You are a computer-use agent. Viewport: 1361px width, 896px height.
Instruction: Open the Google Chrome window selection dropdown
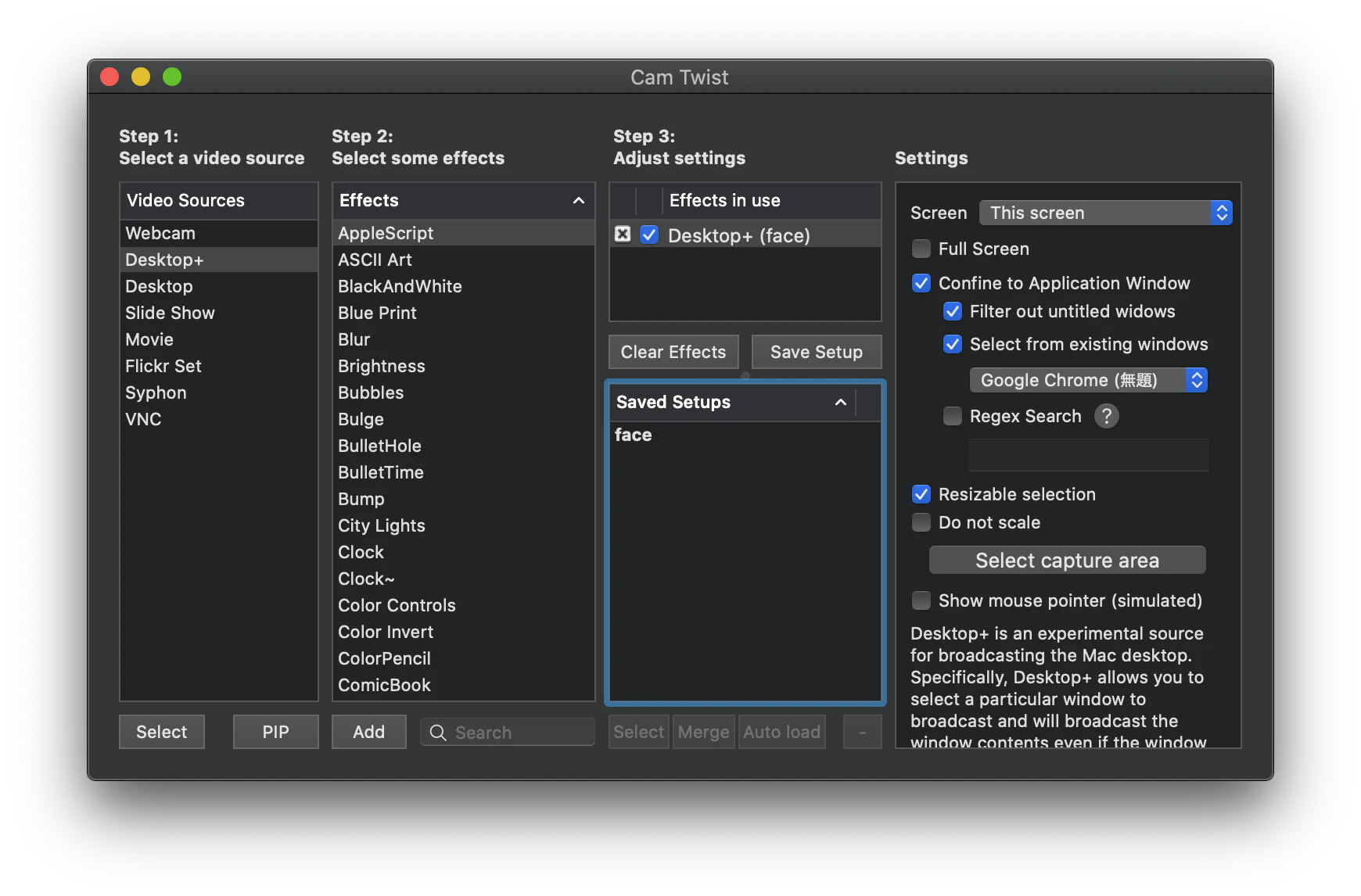[x=1088, y=380]
